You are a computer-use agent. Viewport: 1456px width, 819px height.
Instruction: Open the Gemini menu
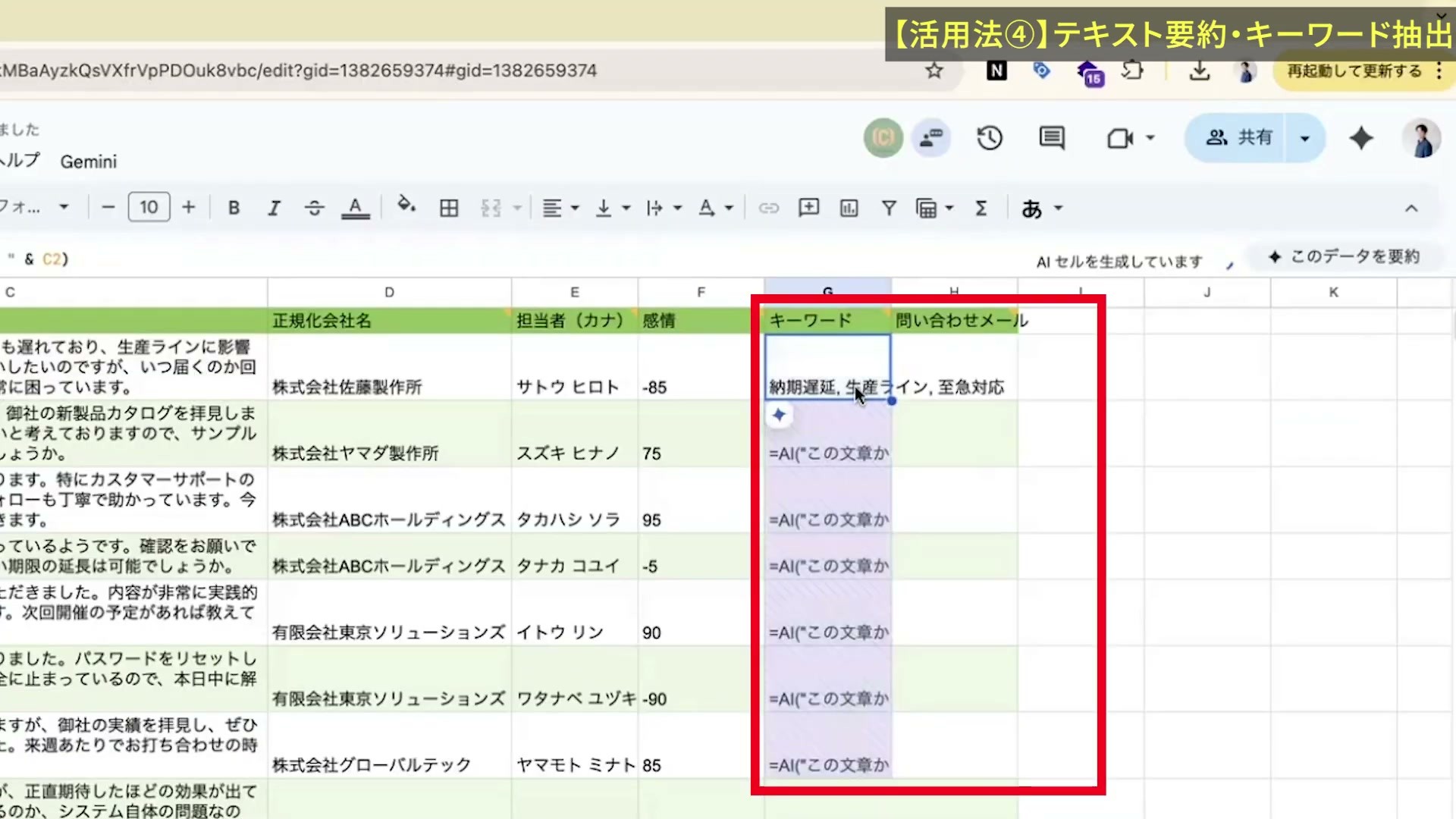coord(89,162)
